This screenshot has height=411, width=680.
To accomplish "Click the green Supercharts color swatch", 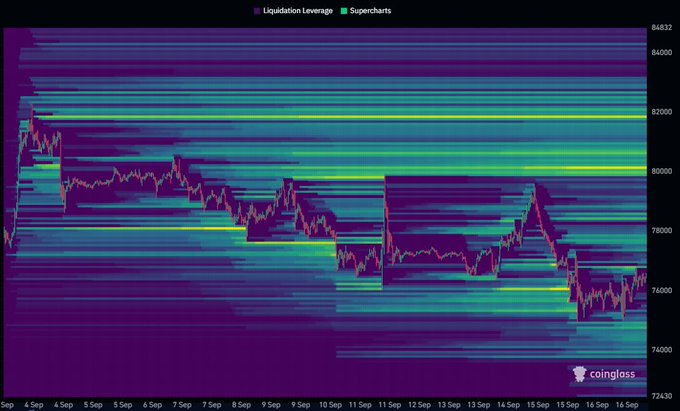I will [344, 11].
